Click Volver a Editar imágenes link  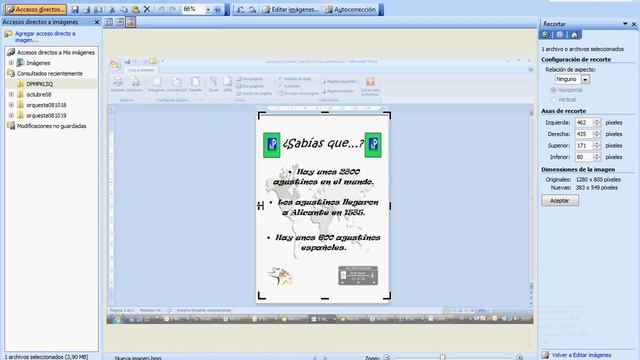581,355
